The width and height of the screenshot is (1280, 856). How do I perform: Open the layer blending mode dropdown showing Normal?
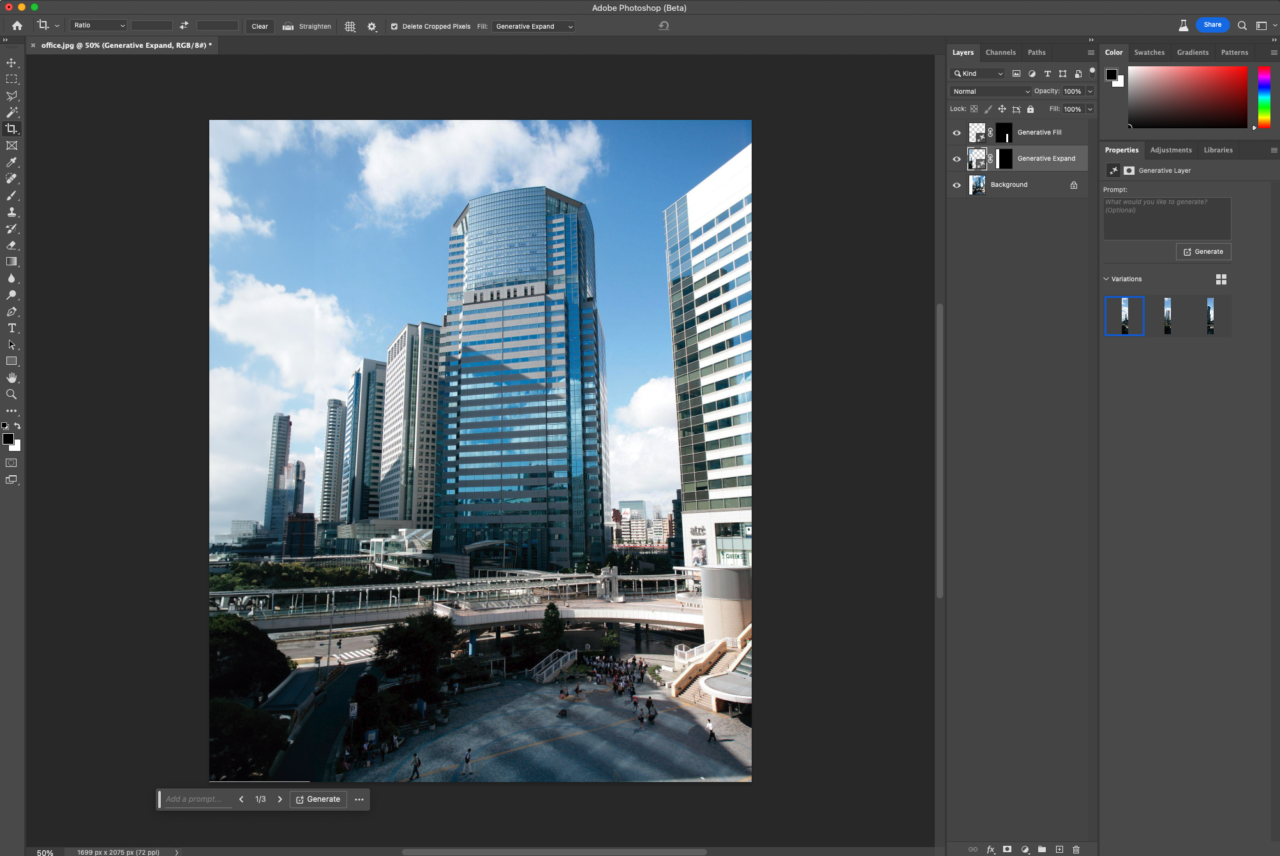coord(988,91)
